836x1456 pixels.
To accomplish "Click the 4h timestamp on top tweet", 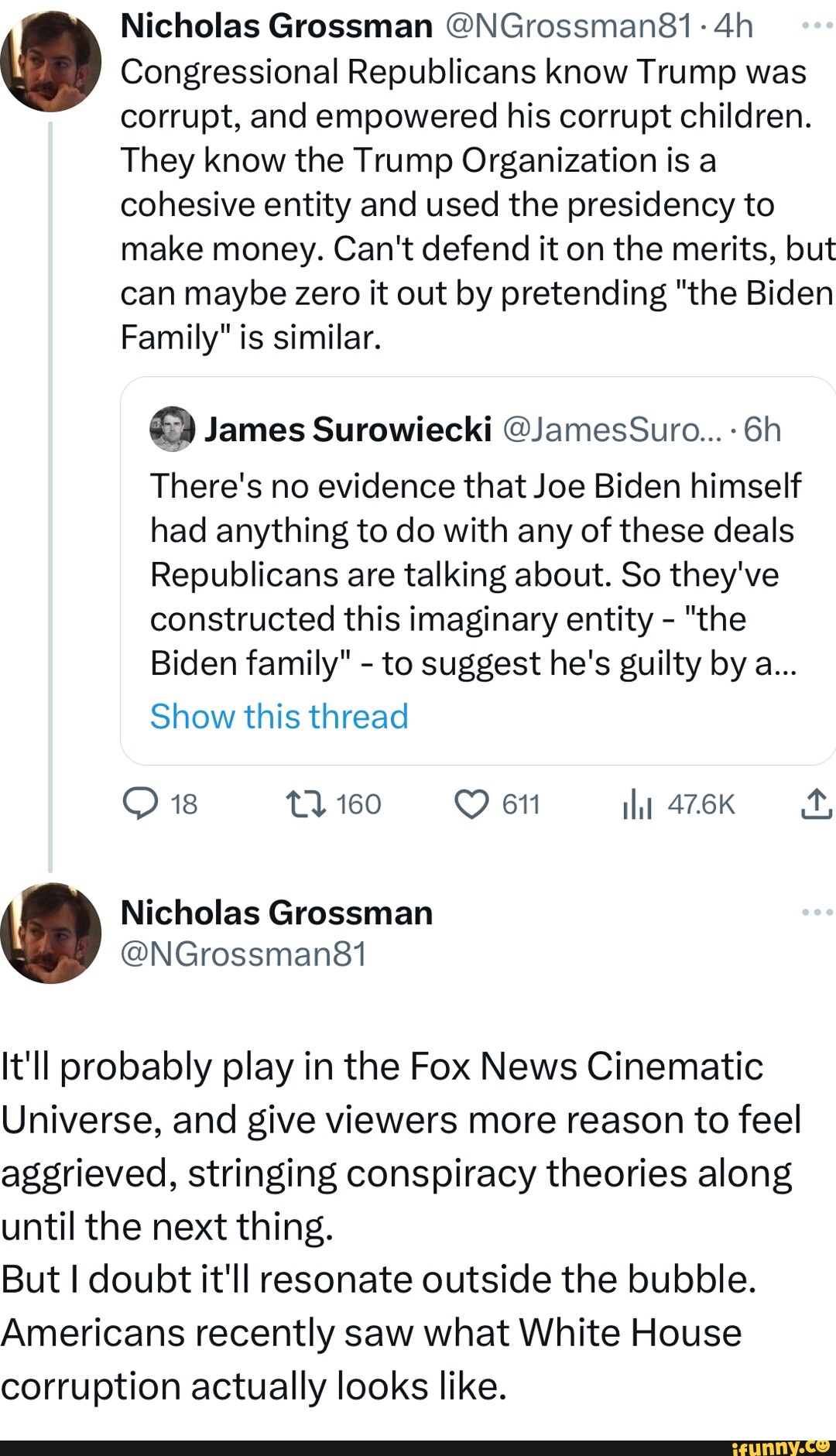I will tap(733, 26).
